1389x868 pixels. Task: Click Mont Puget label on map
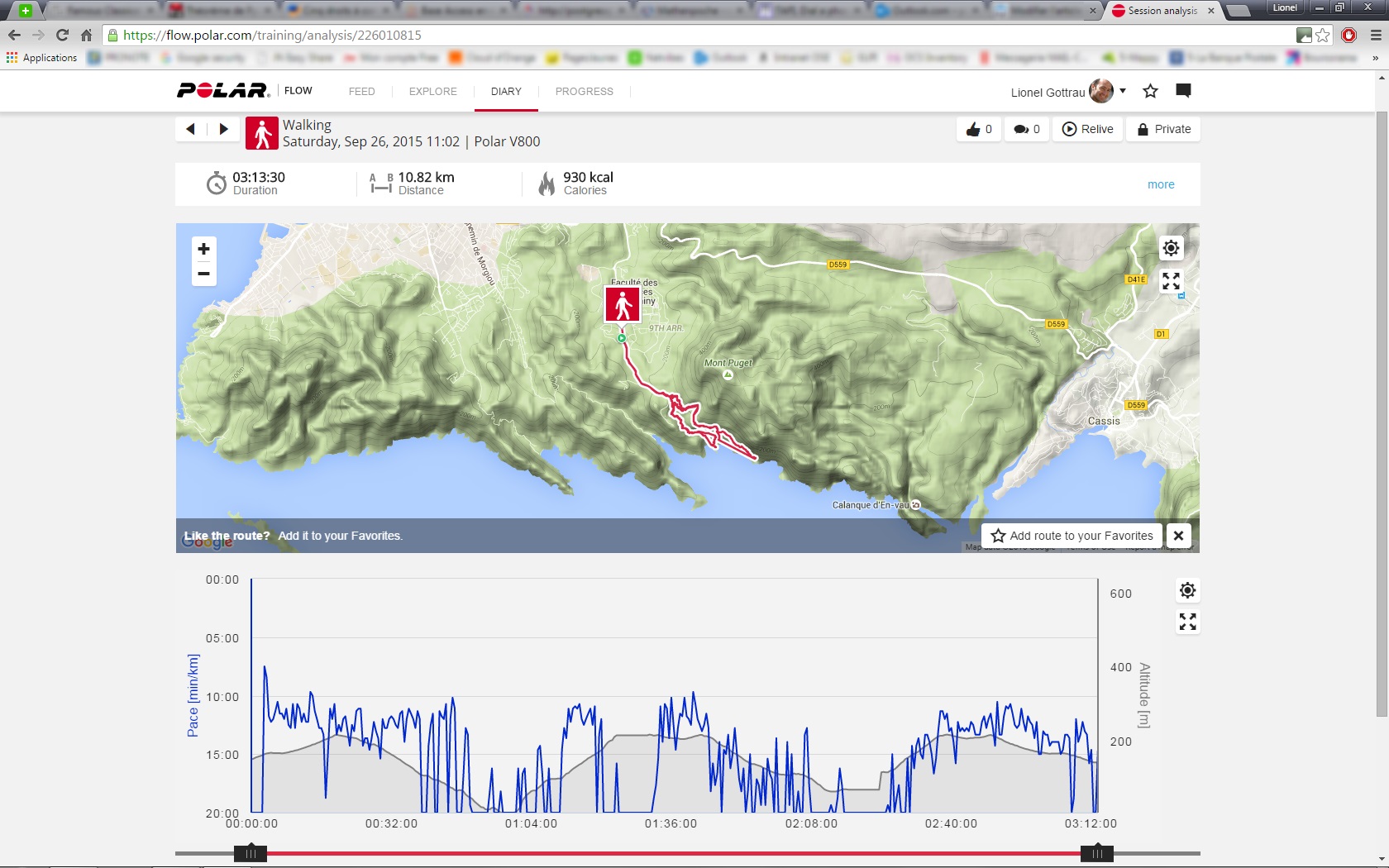(x=728, y=363)
